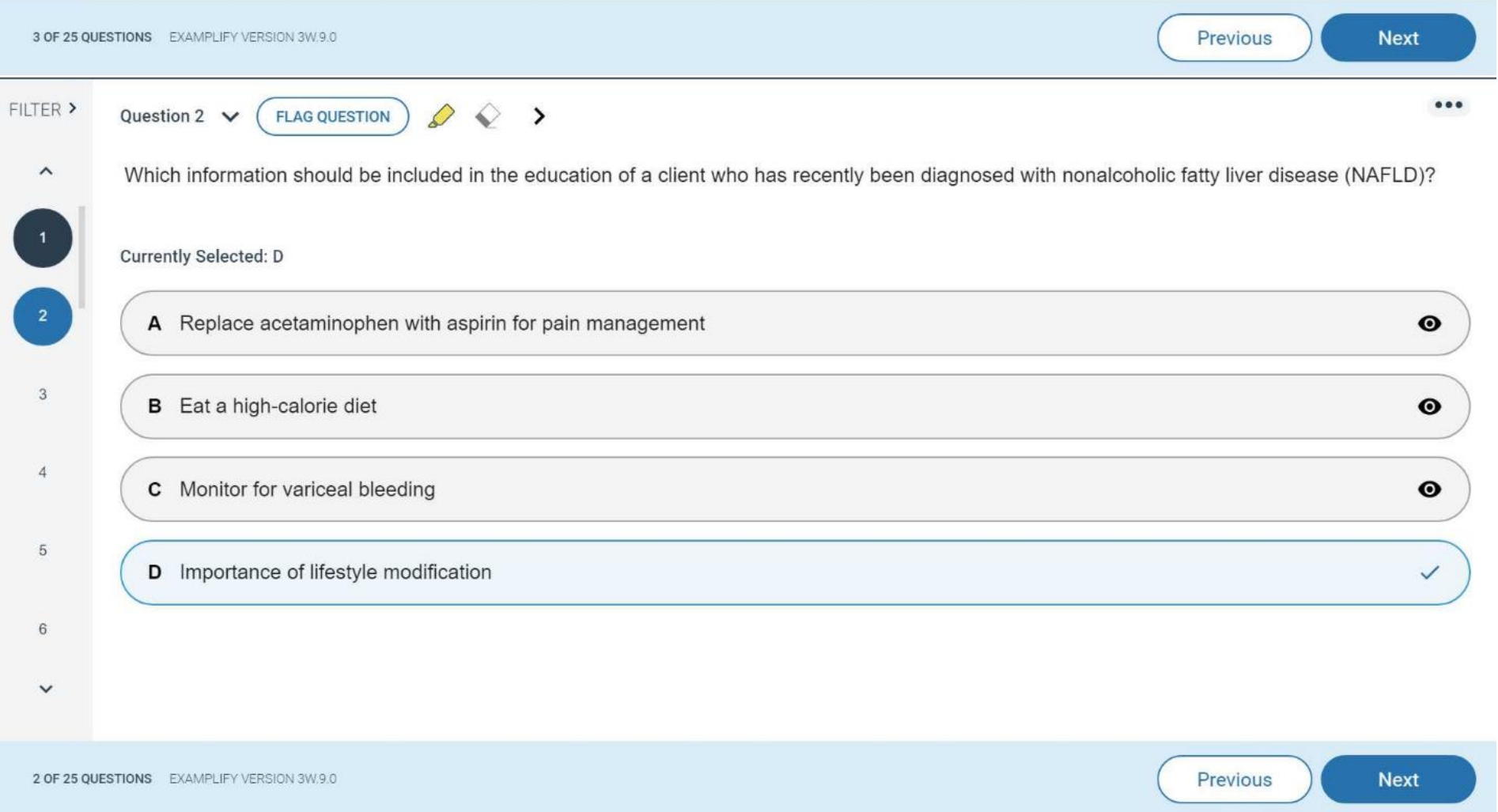
Task: Expand the Question 2 dropdown
Action: coord(230,117)
